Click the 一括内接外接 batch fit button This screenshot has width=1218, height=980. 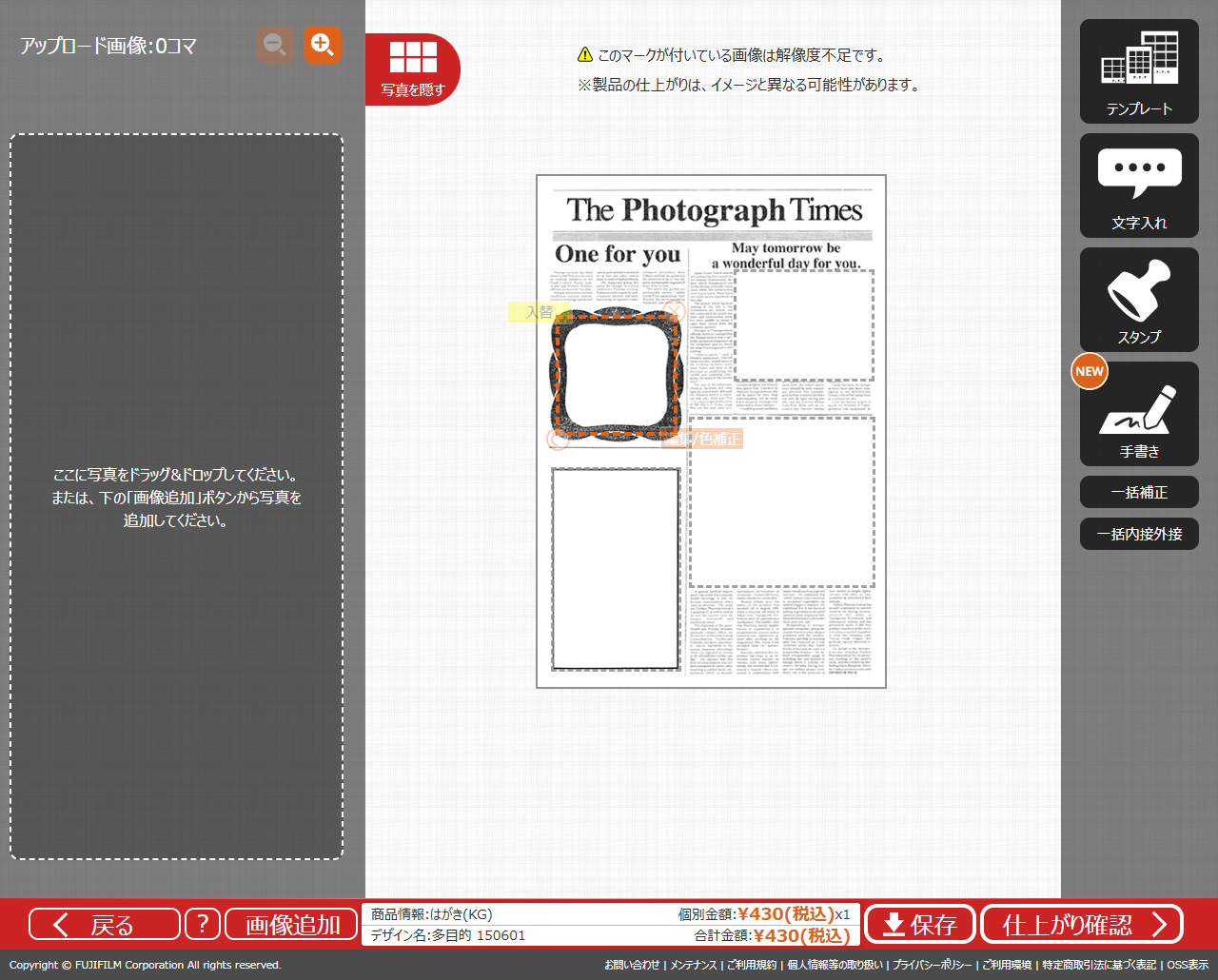1139,534
